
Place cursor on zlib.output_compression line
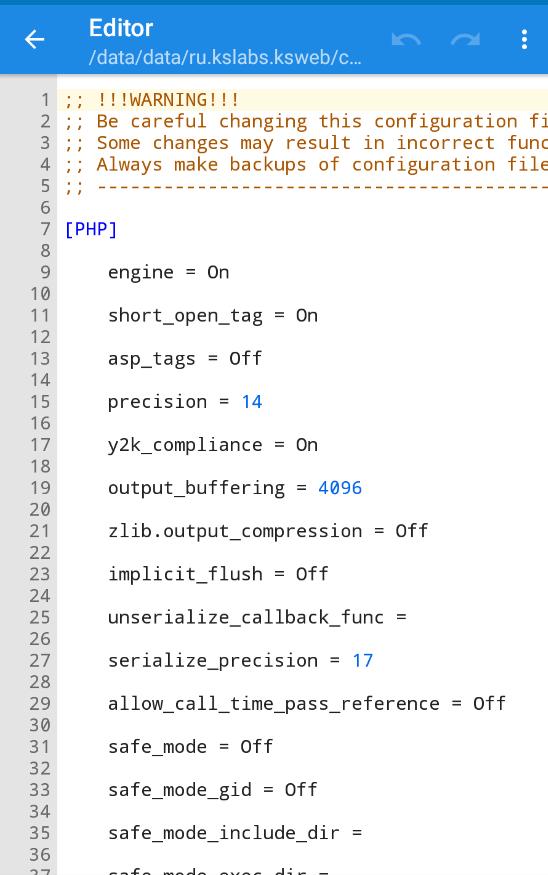tap(268, 531)
